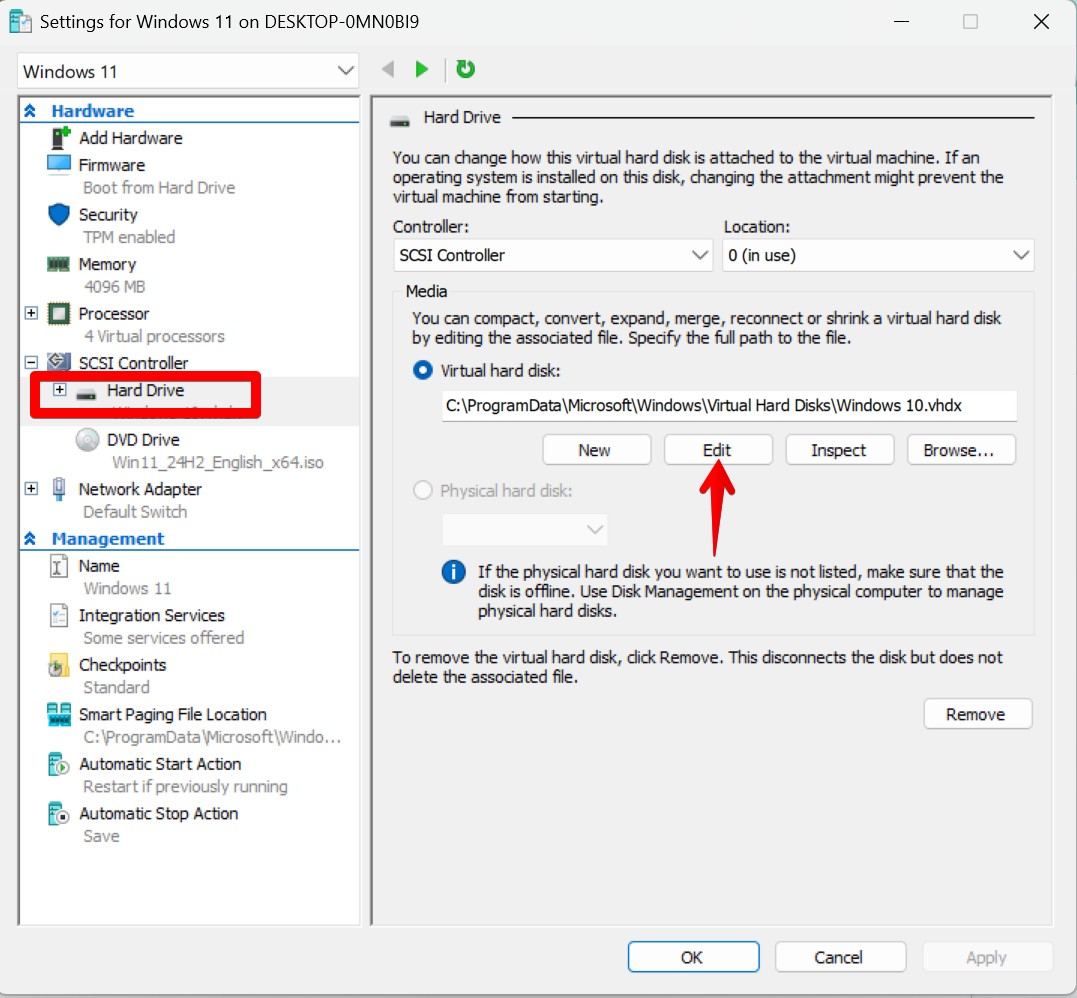
Task: Select the Security shield icon
Action: 59,214
